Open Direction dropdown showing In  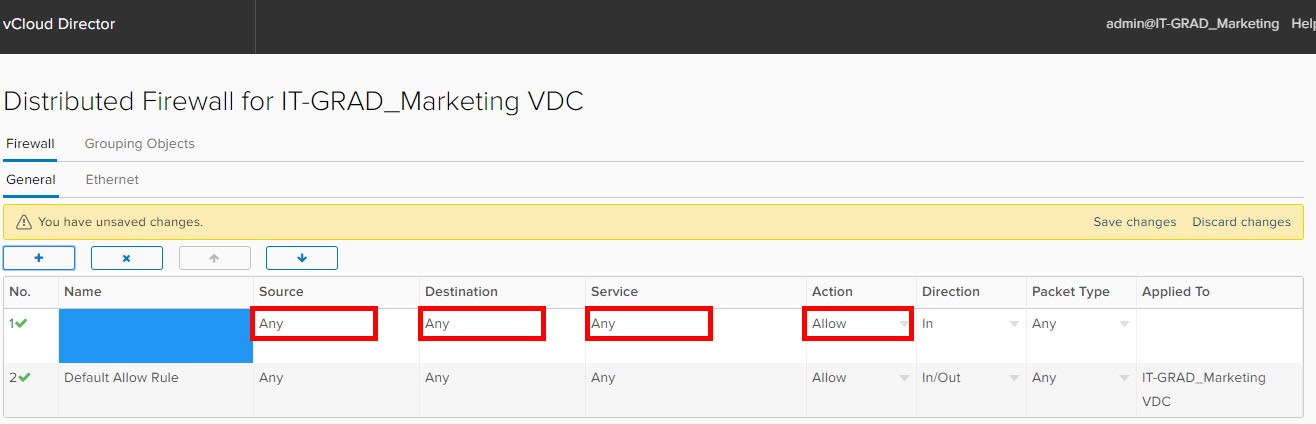pyautogui.click(x=1014, y=324)
